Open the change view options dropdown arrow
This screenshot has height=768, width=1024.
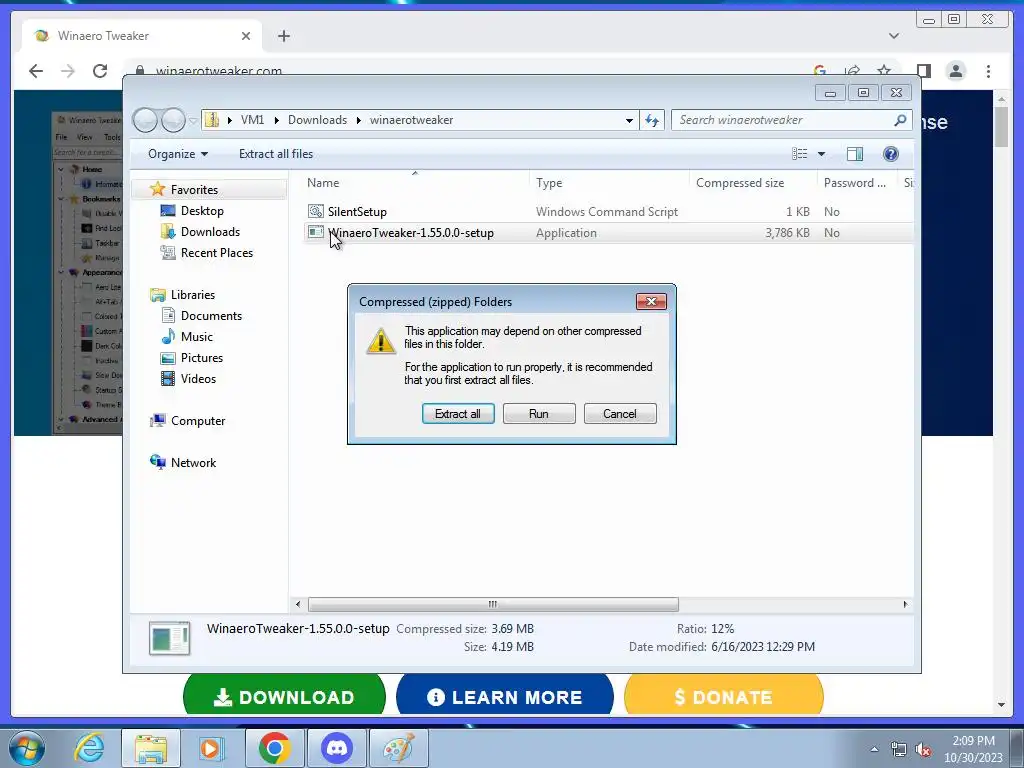click(x=822, y=154)
